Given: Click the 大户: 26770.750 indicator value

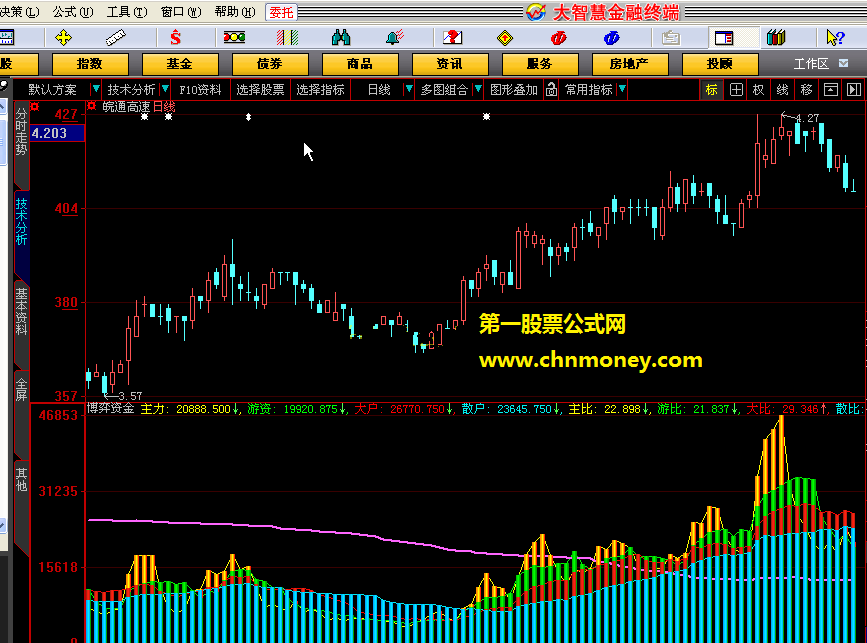Looking at the screenshot, I should (403, 409).
